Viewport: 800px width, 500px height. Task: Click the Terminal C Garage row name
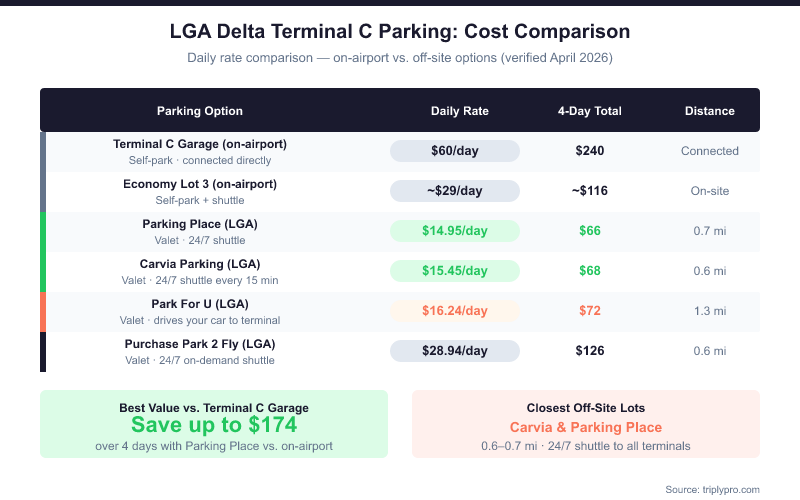coord(200,144)
